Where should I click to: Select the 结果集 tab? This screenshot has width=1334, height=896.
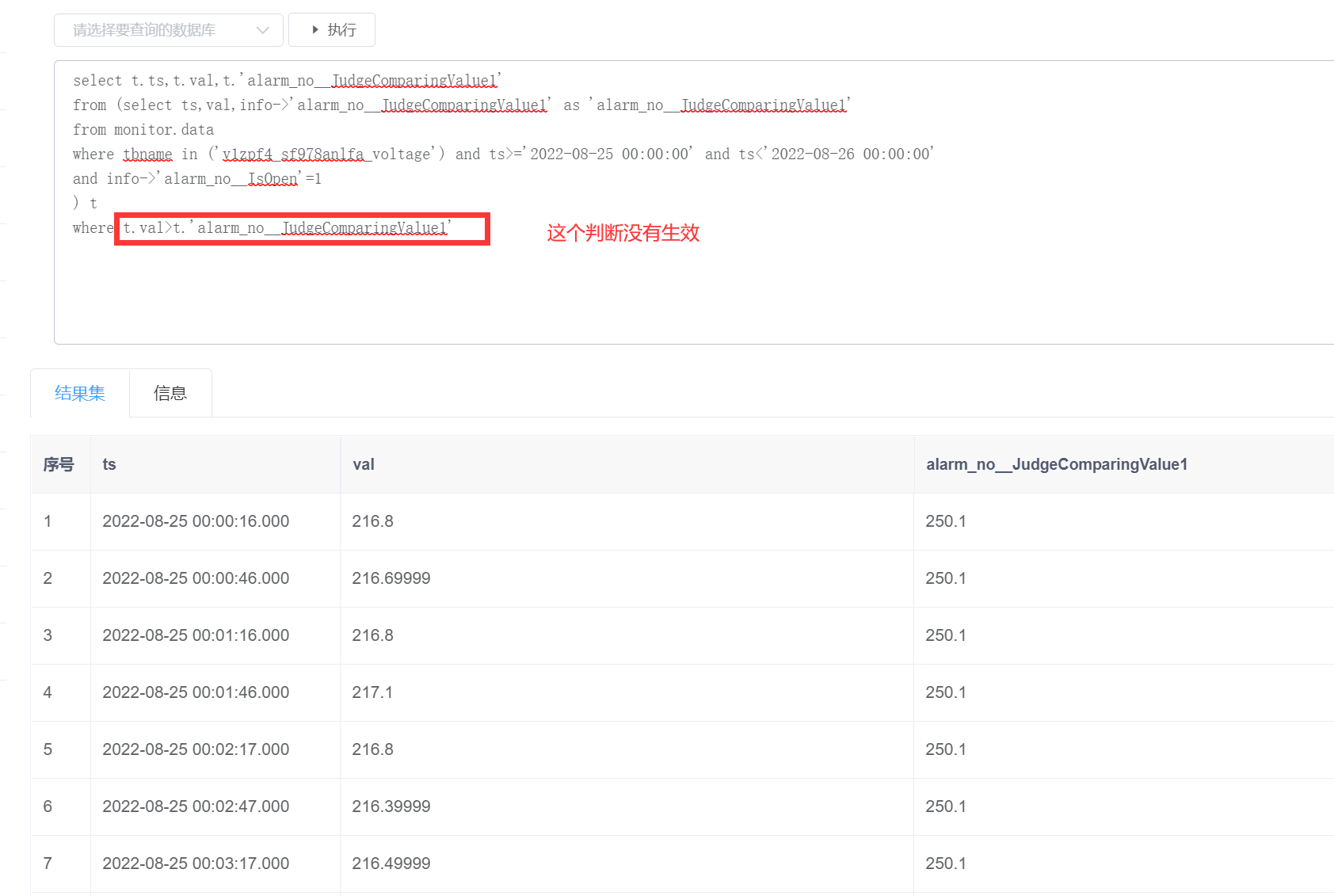[x=79, y=392]
